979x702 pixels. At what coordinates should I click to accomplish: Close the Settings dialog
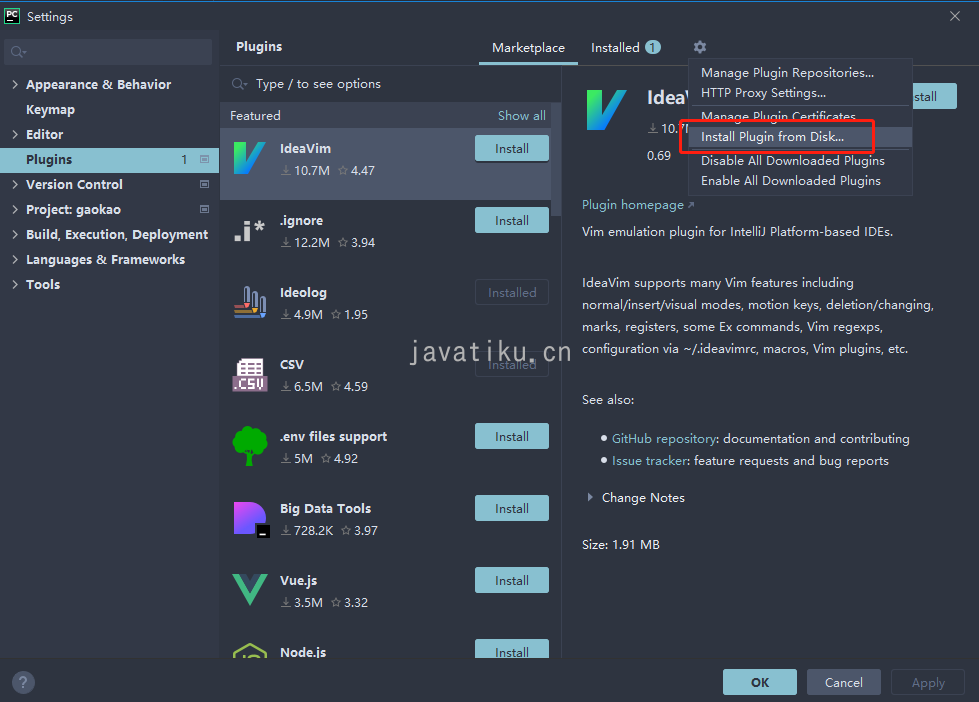click(955, 16)
